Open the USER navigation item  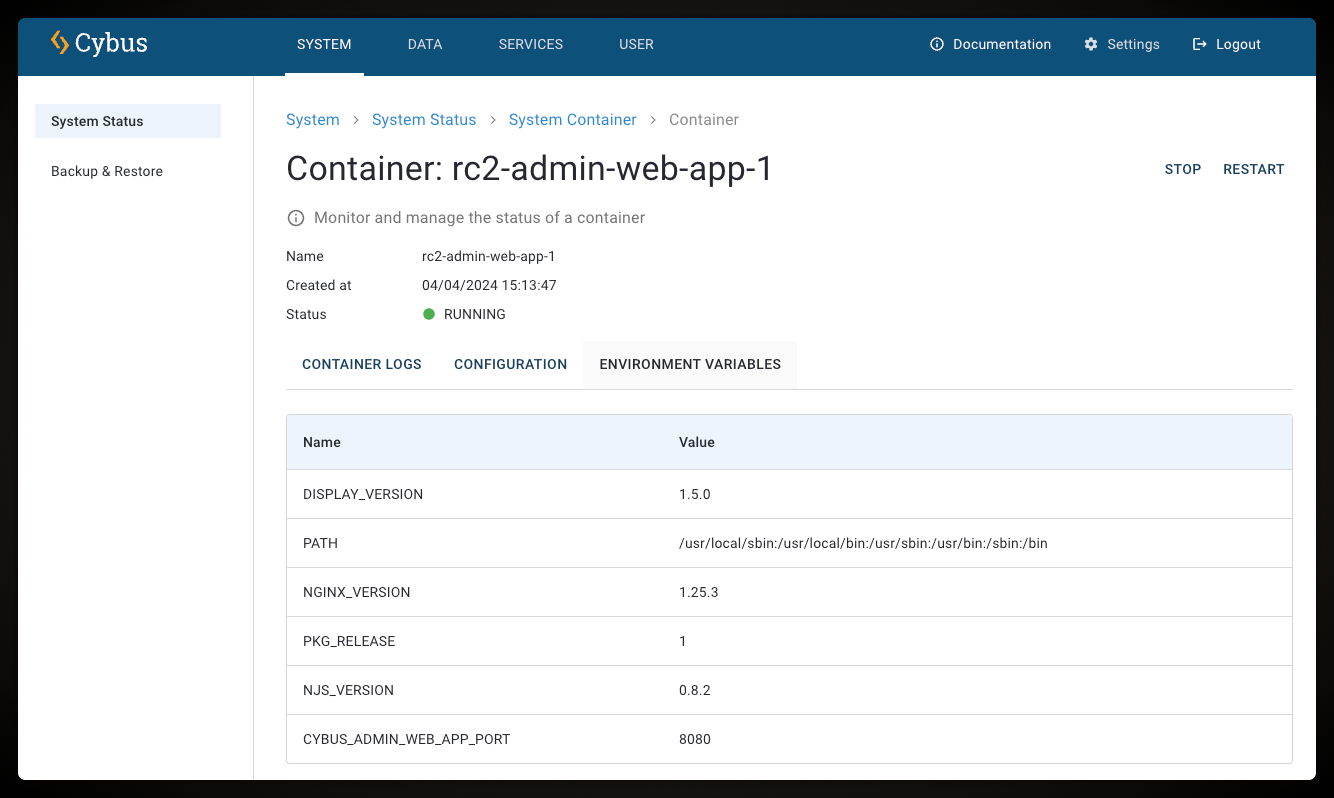pos(636,44)
